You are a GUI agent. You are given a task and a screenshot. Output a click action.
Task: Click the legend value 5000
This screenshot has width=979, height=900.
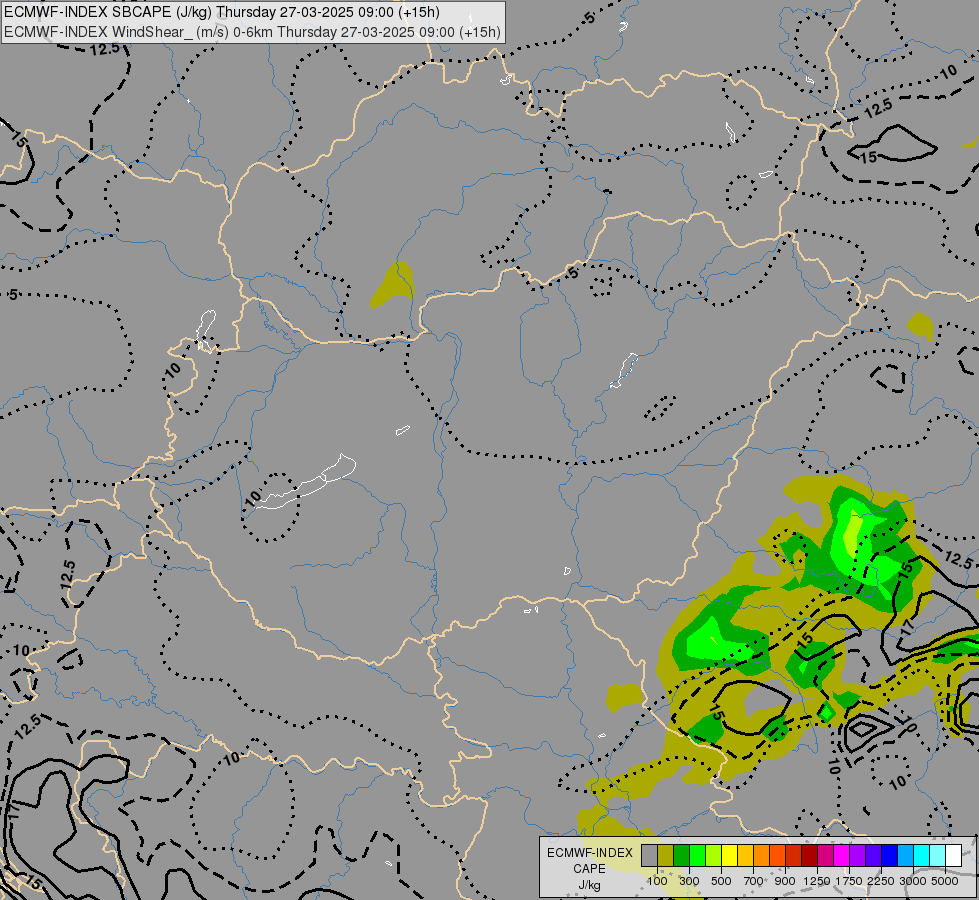(945, 881)
